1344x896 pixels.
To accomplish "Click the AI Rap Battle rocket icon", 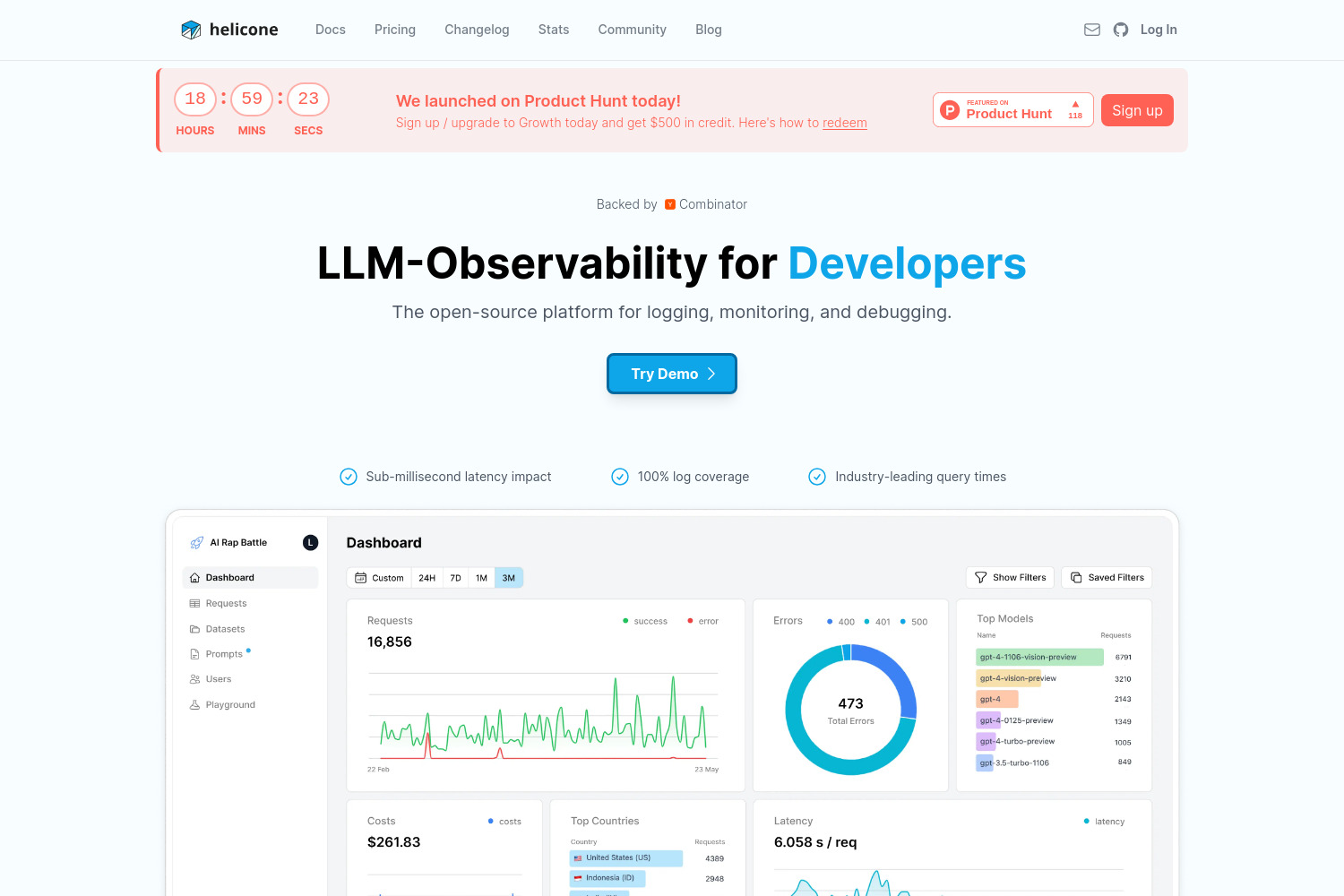I will 197,543.
